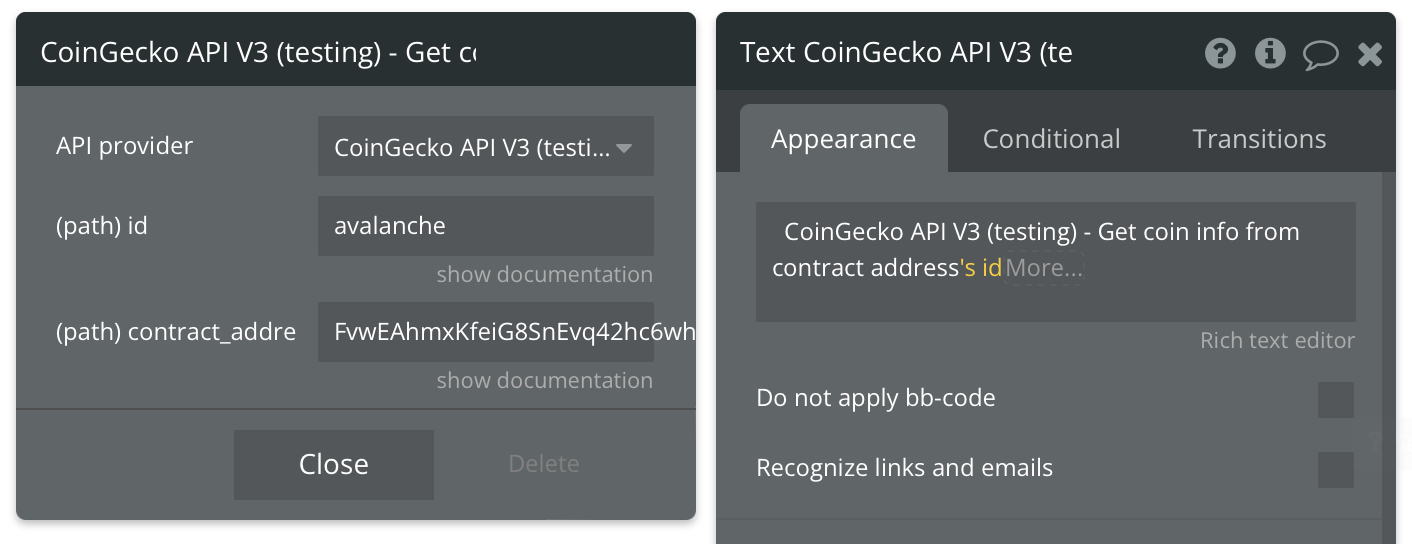Viewport: 1412px width, 544px height.
Task: Toggle Recognize links and emails checkbox
Action: (x=1336, y=469)
